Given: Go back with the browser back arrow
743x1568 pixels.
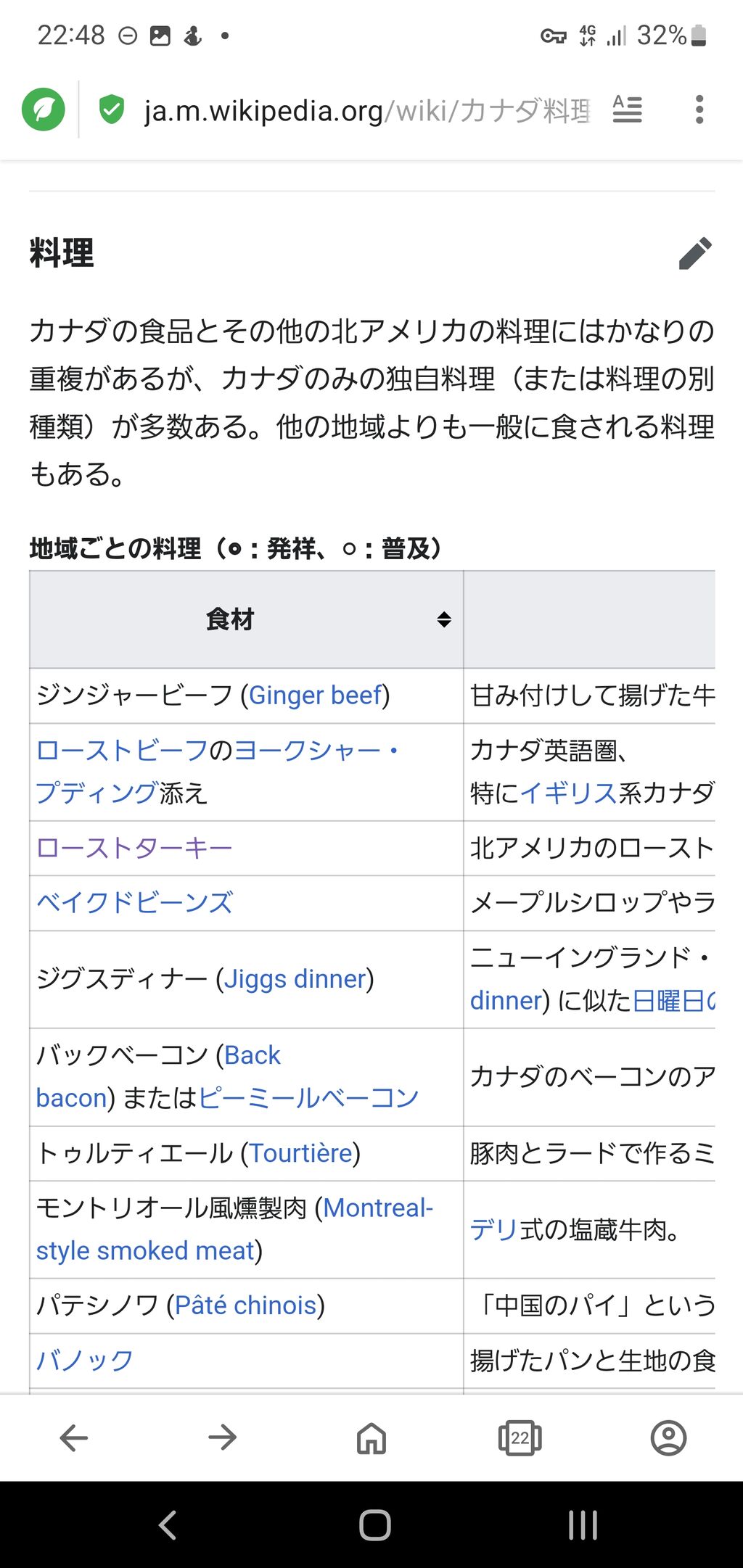Looking at the screenshot, I should 73,1437.
